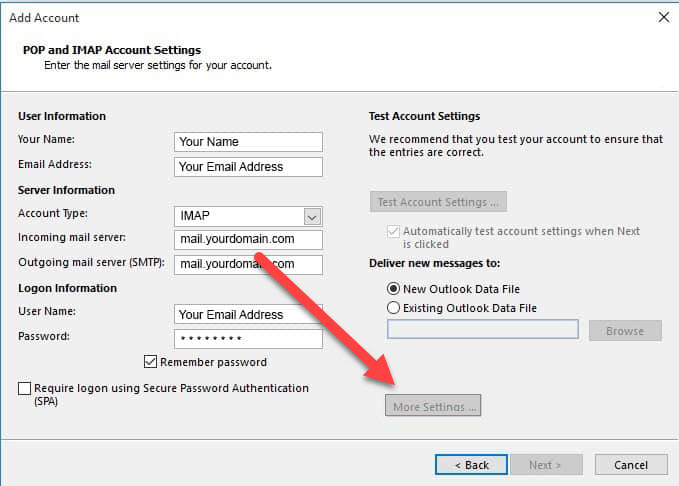The width and height of the screenshot is (679, 486).
Task: Click the Password input field
Action: pyautogui.click(x=248, y=339)
